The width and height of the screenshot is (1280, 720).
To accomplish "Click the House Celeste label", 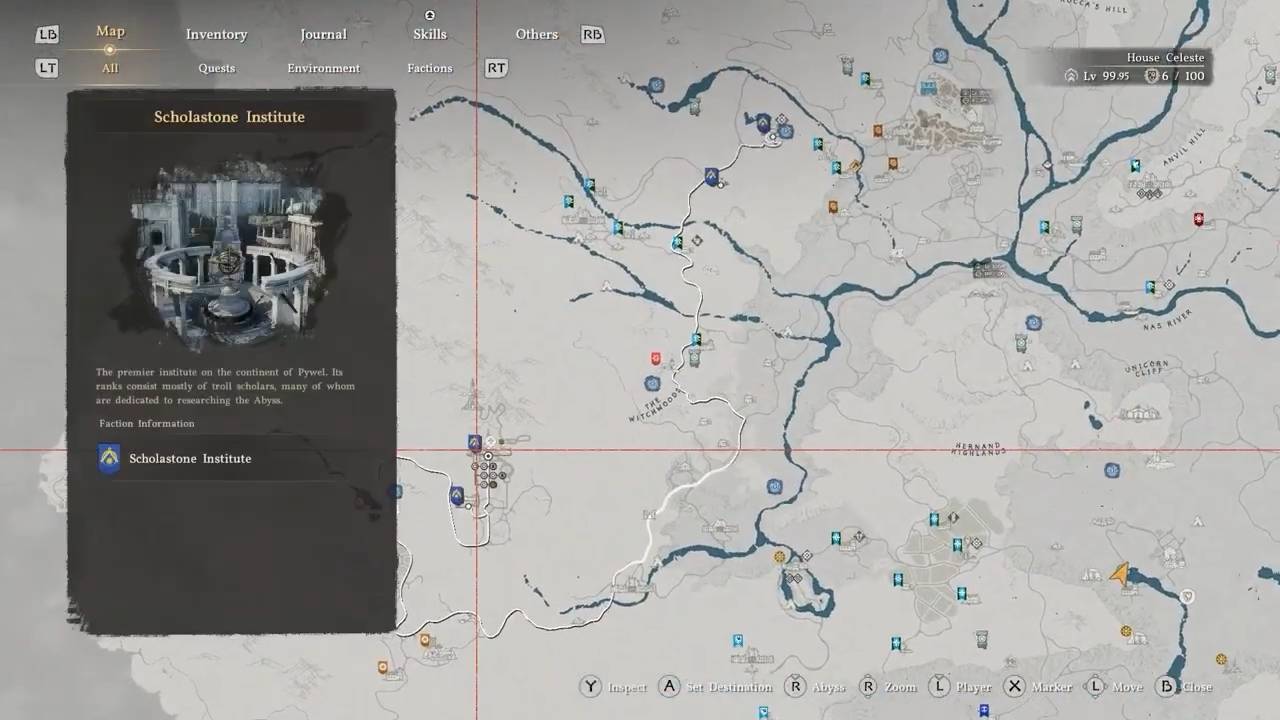I will 1165,58.
